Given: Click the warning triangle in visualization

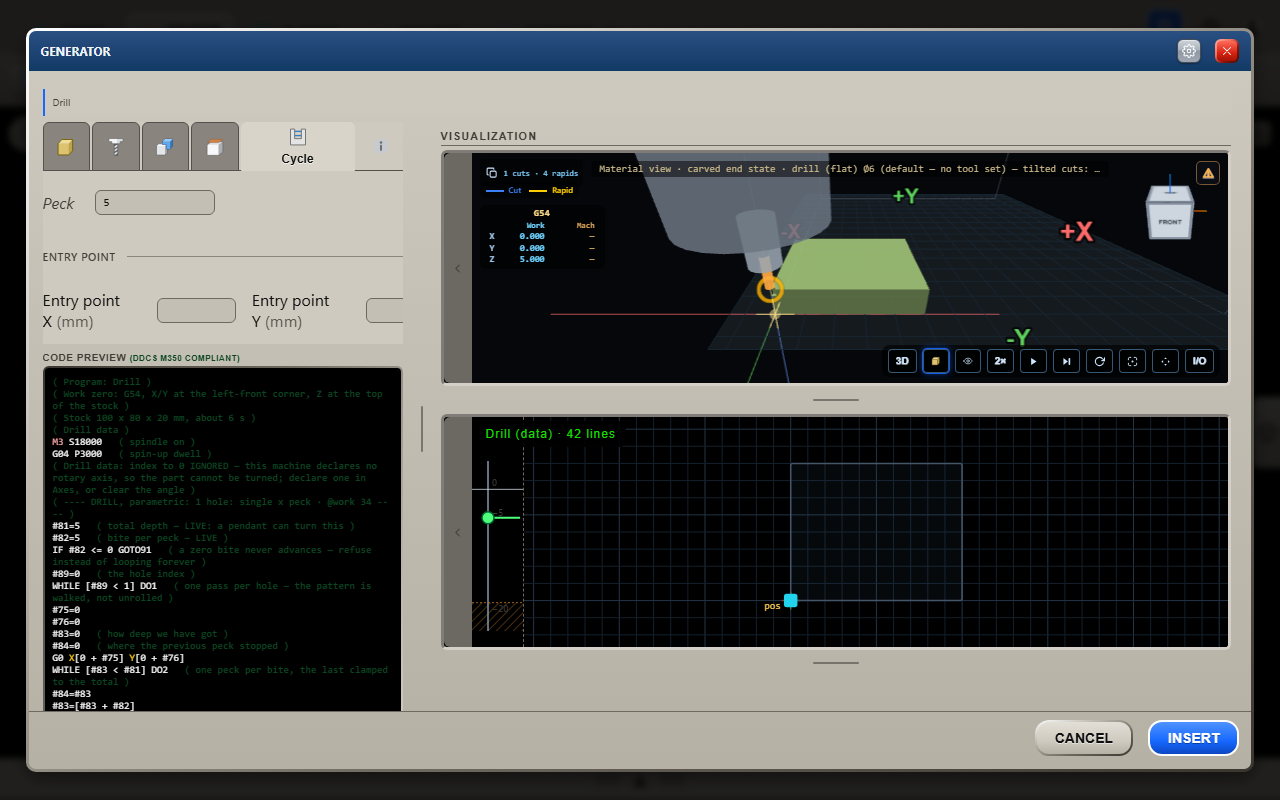Looking at the screenshot, I should [x=1208, y=173].
